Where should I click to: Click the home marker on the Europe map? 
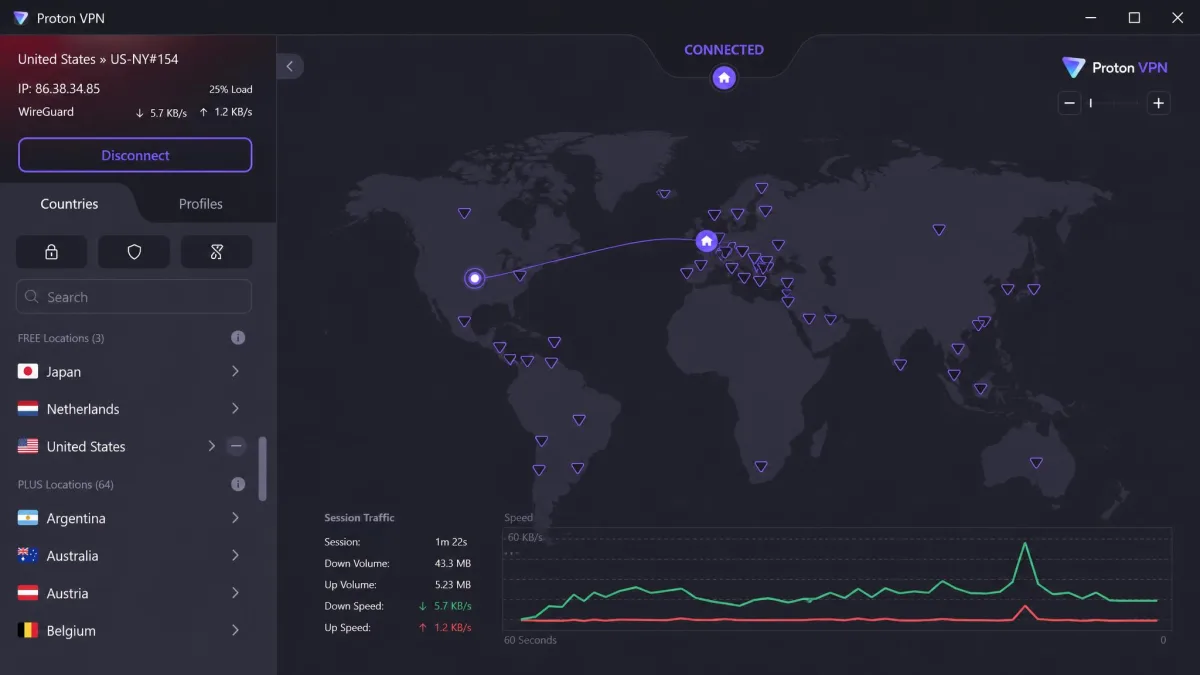(707, 241)
